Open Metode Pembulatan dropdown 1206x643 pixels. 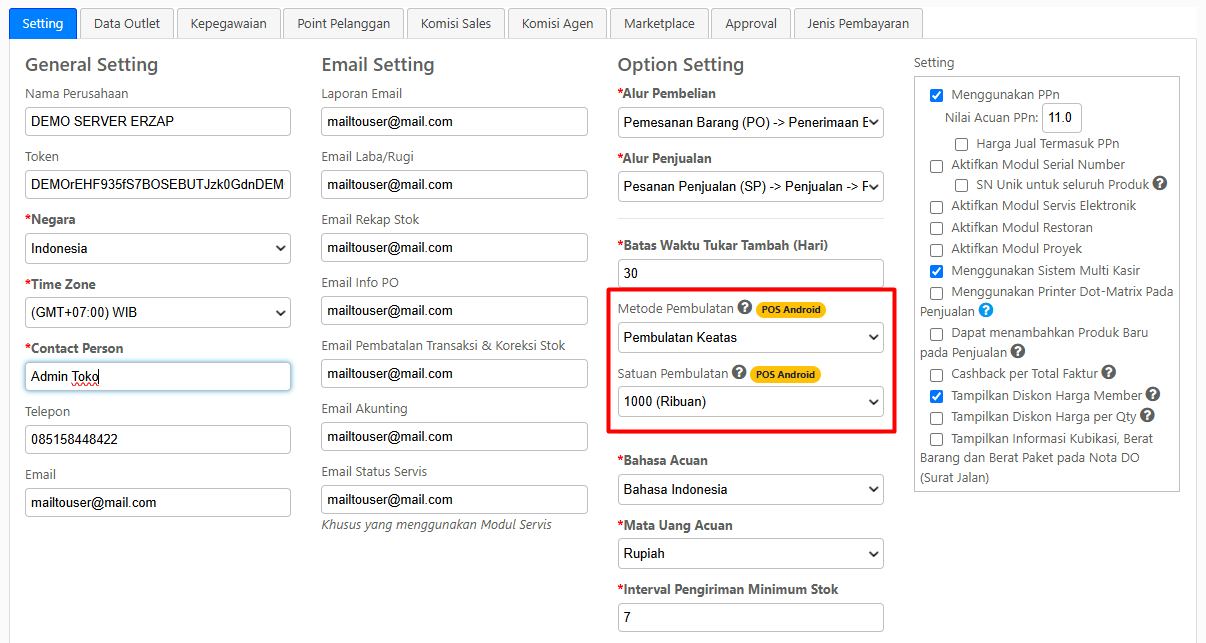pos(750,338)
